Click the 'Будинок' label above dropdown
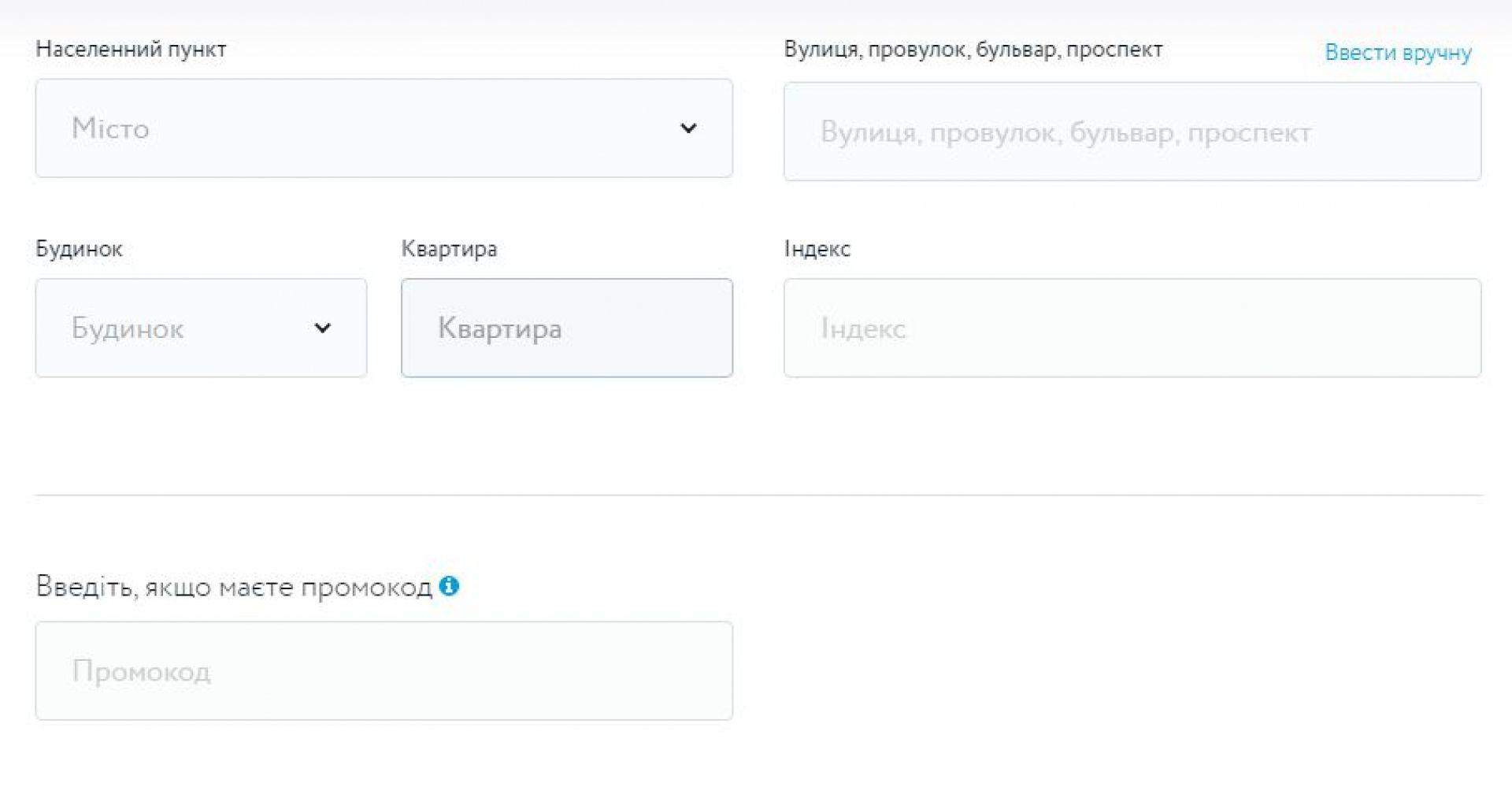 (79, 249)
